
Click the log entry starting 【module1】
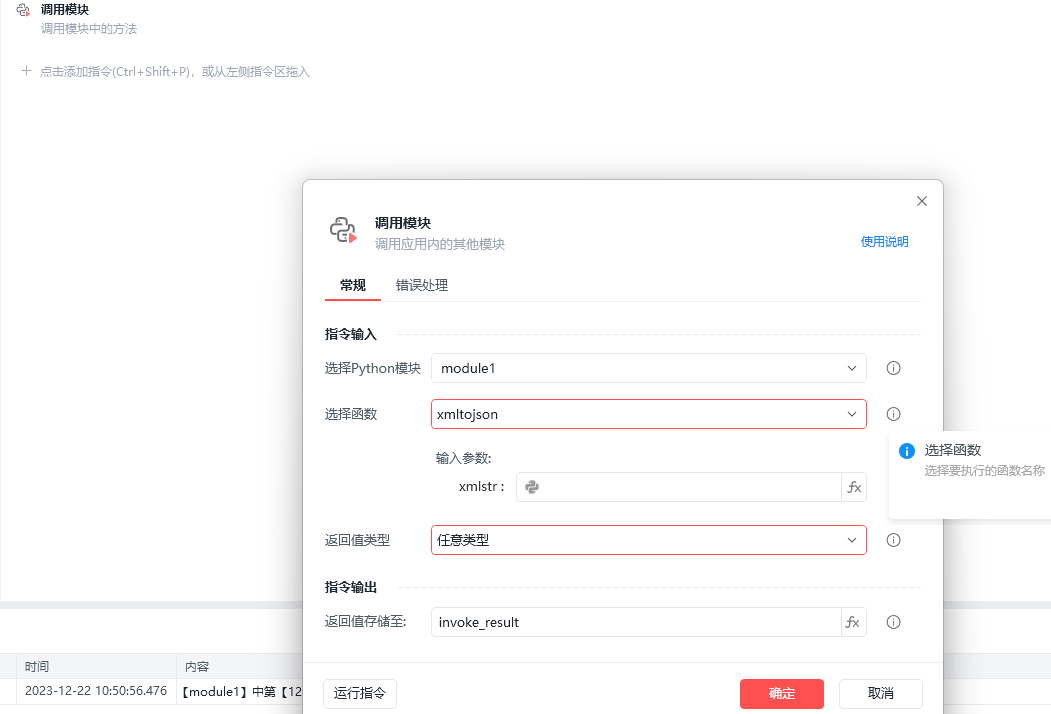point(241,692)
